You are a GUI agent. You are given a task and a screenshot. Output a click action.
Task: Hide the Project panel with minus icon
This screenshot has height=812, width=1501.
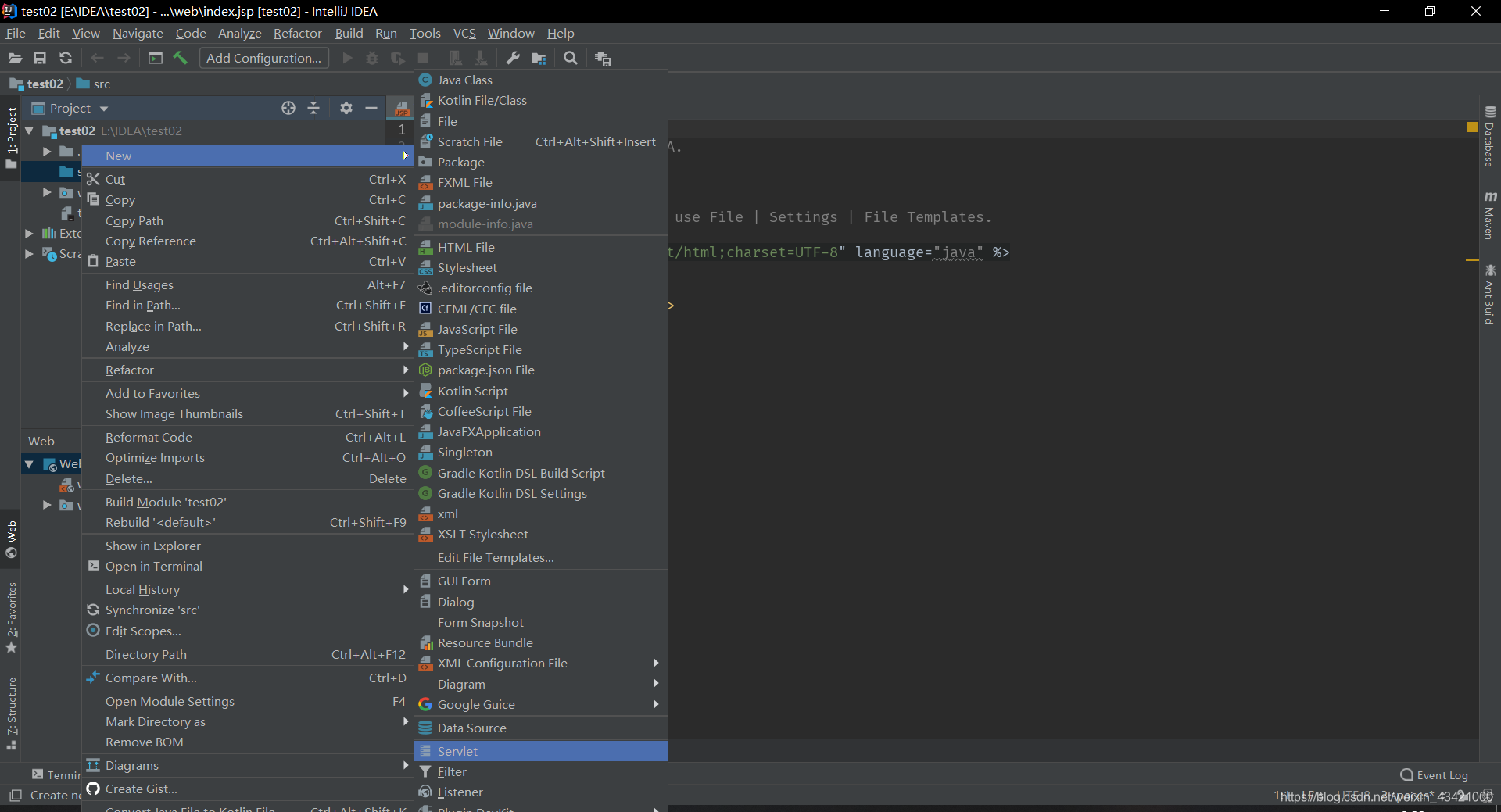pos(371,108)
